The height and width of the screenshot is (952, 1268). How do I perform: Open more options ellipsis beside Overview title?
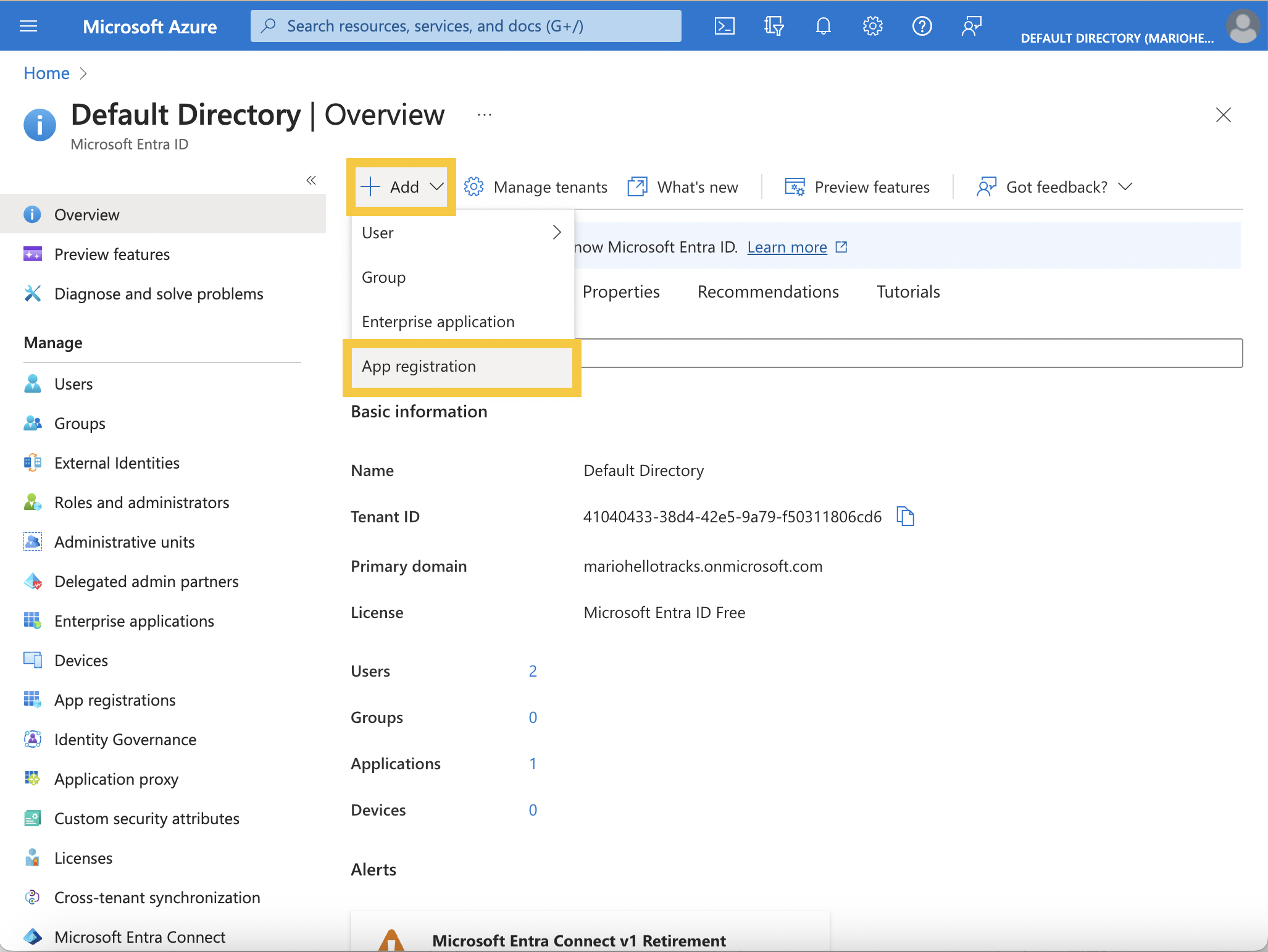click(485, 115)
